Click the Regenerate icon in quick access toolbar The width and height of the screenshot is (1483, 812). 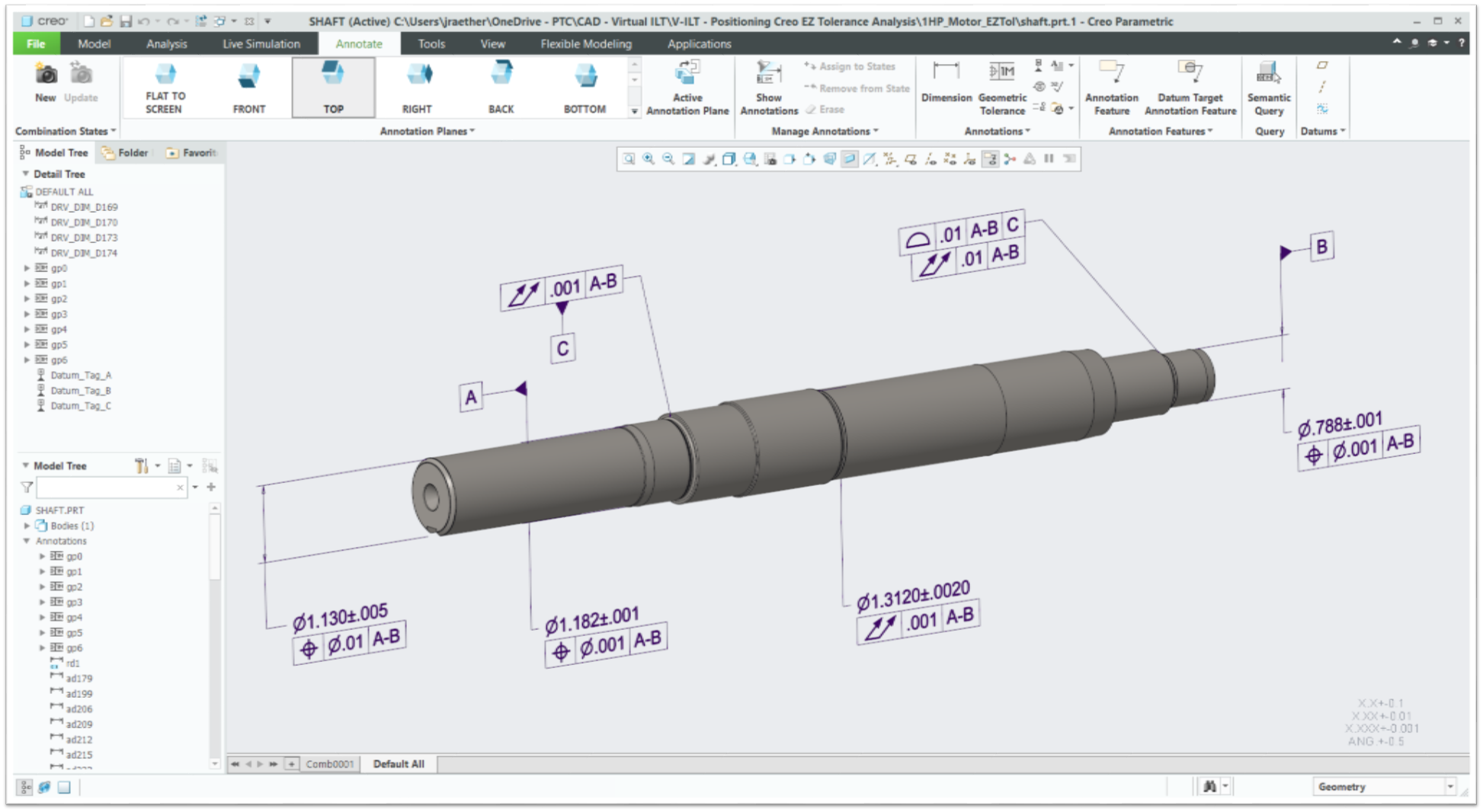tap(201, 21)
